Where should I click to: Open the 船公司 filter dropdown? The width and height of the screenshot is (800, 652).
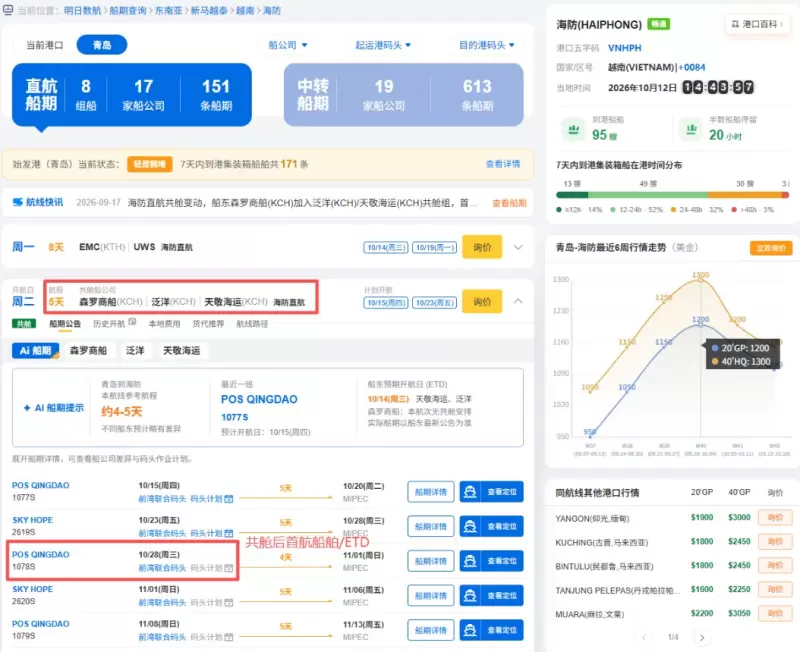pos(288,45)
